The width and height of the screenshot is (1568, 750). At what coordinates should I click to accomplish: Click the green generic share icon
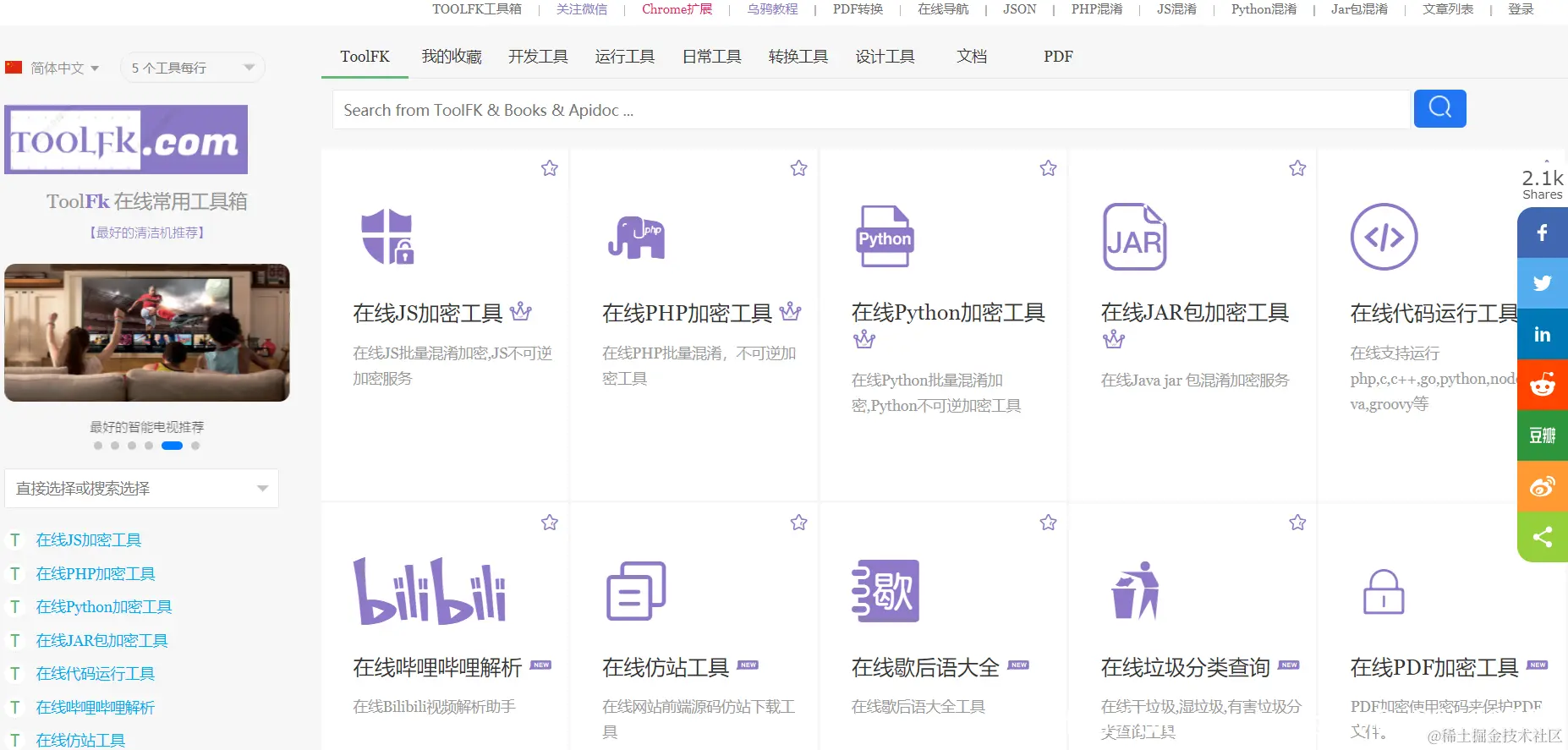click(1543, 537)
